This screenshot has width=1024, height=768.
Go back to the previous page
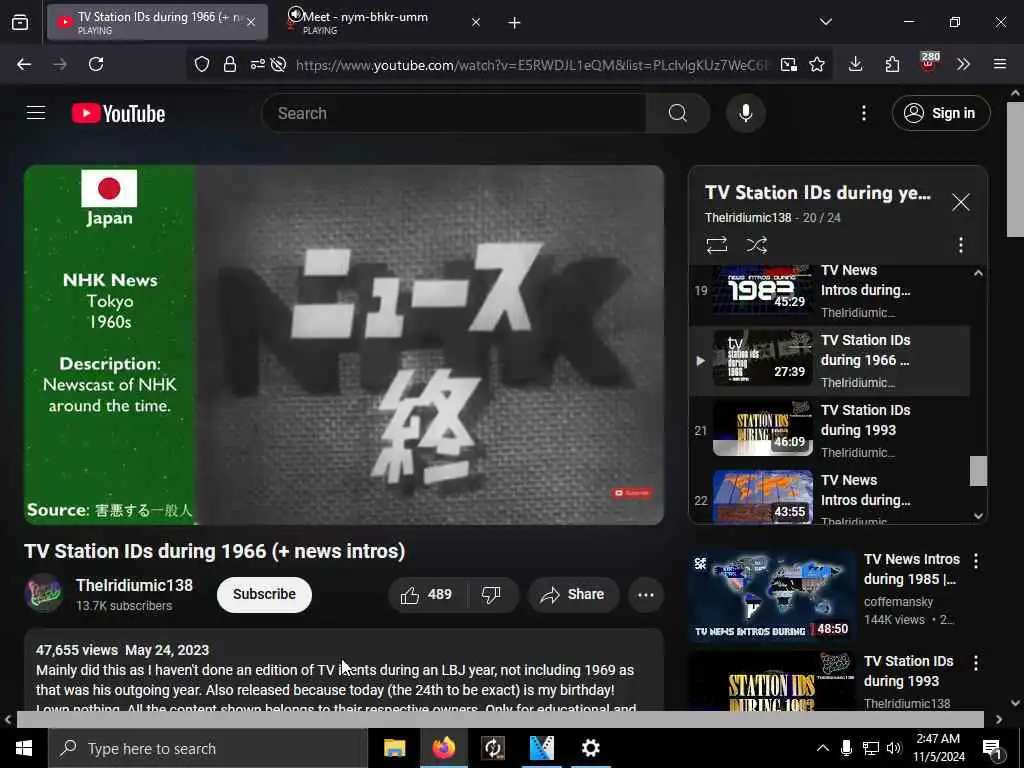pyautogui.click(x=24, y=64)
